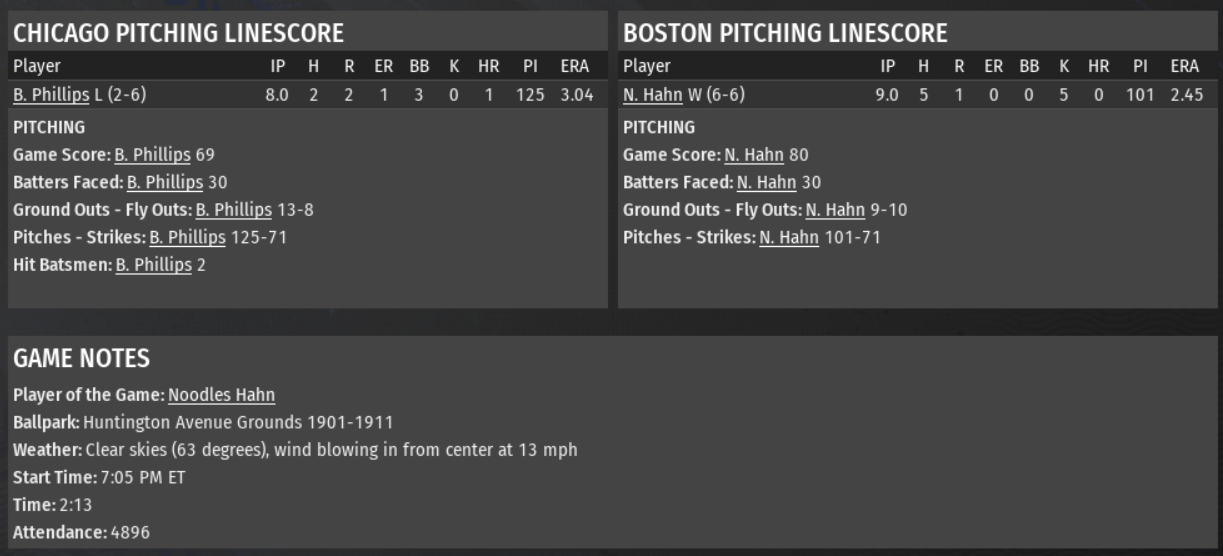Viewport: 1223px width, 556px height.
Task: Click the Boston Pitching Linescore heading
Action: tap(785, 33)
